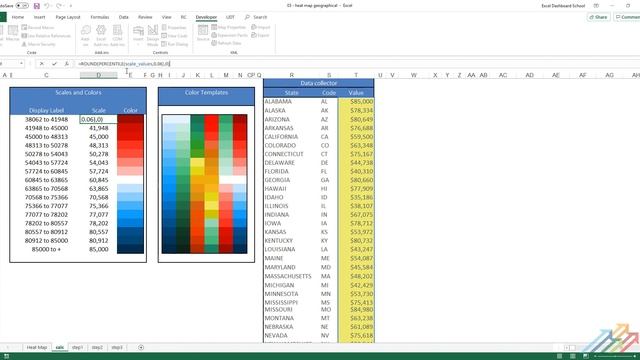The height and width of the screenshot is (360, 640).
Task: Select the label 60845 to 63865
Action: pos(46,180)
